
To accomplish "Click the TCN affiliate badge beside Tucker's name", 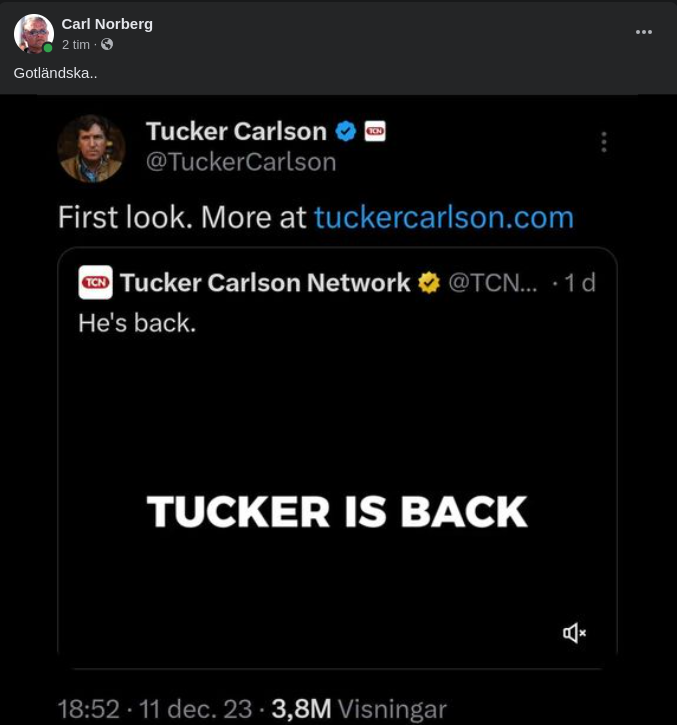I will pos(375,131).
